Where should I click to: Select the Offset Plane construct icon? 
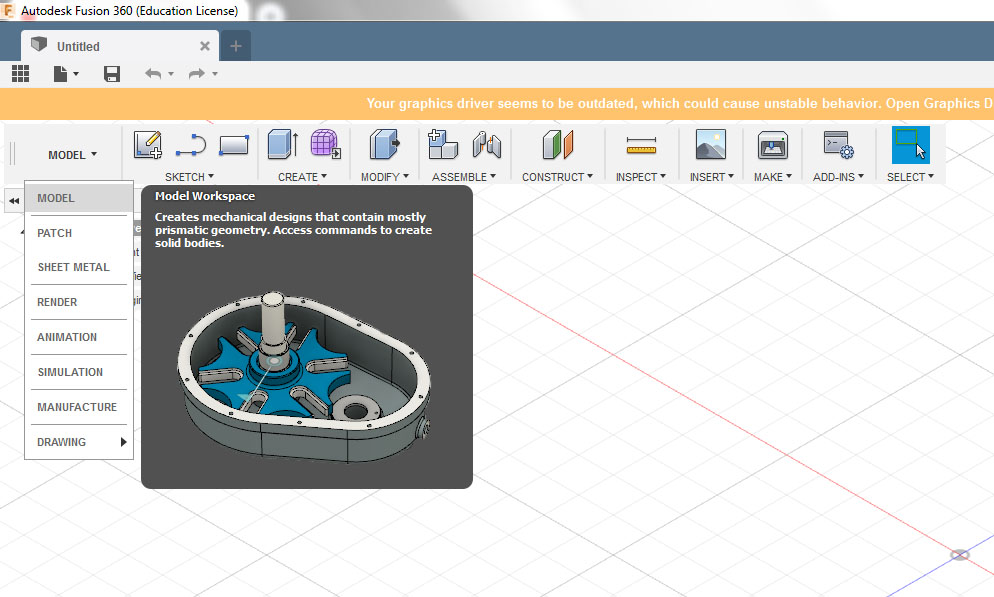click(x=558, y=144)
